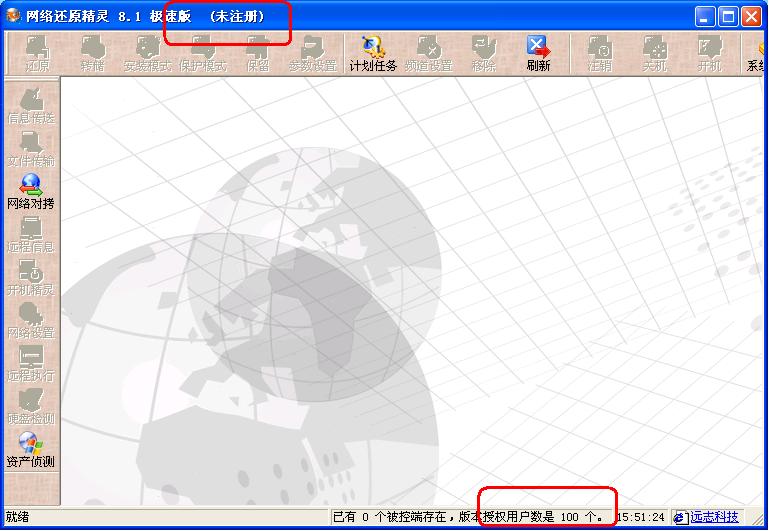The width and height of the screenshot is (769, 531).
Task: Click the app icon in title bar
Action: pyautogui.click(x=13, y=16)
